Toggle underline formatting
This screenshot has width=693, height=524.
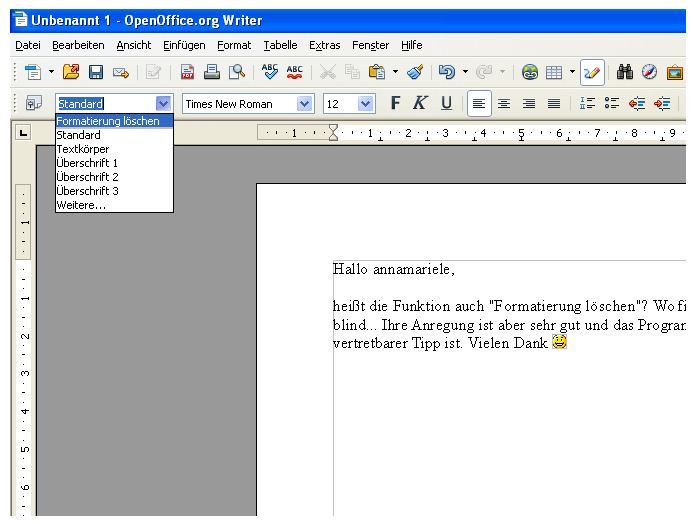[x=446, y=103]
